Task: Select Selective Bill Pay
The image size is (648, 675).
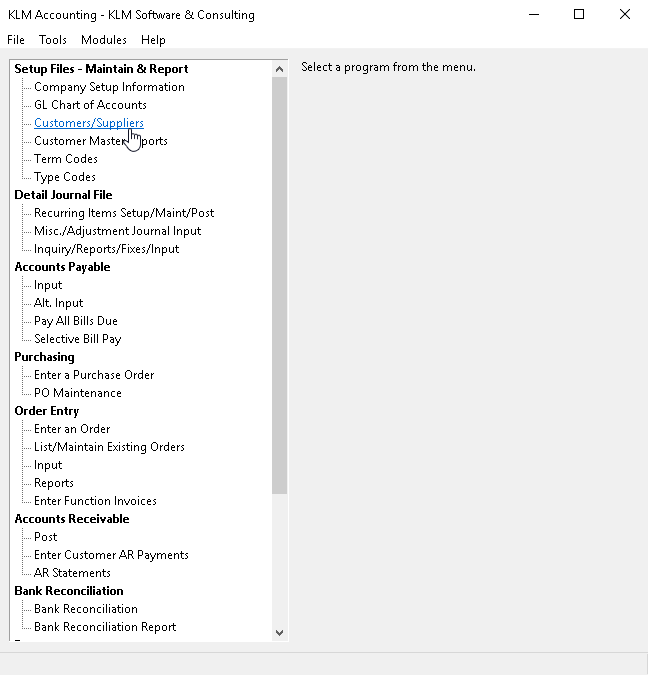Action: 78,339
